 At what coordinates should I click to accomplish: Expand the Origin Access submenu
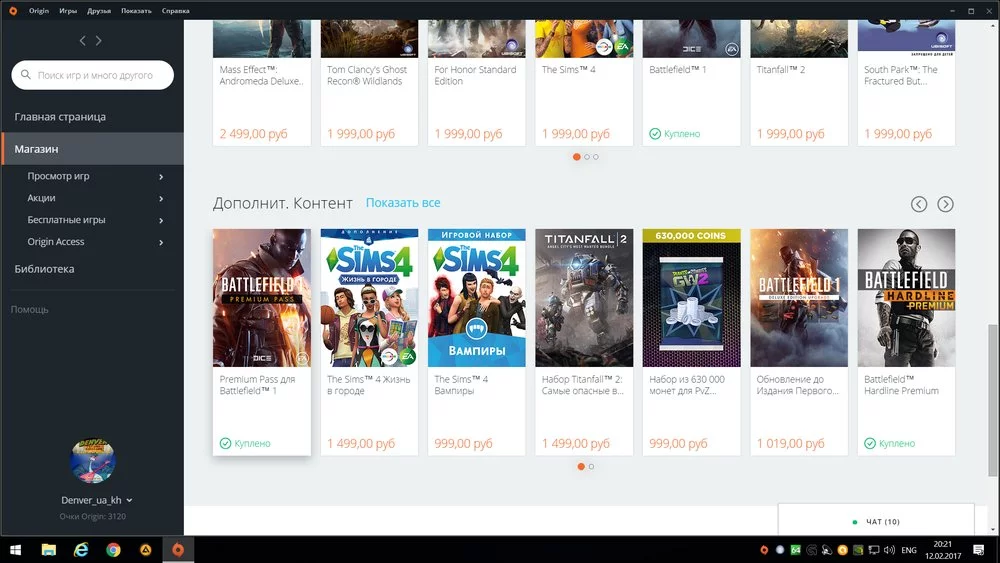click(161, 242)
